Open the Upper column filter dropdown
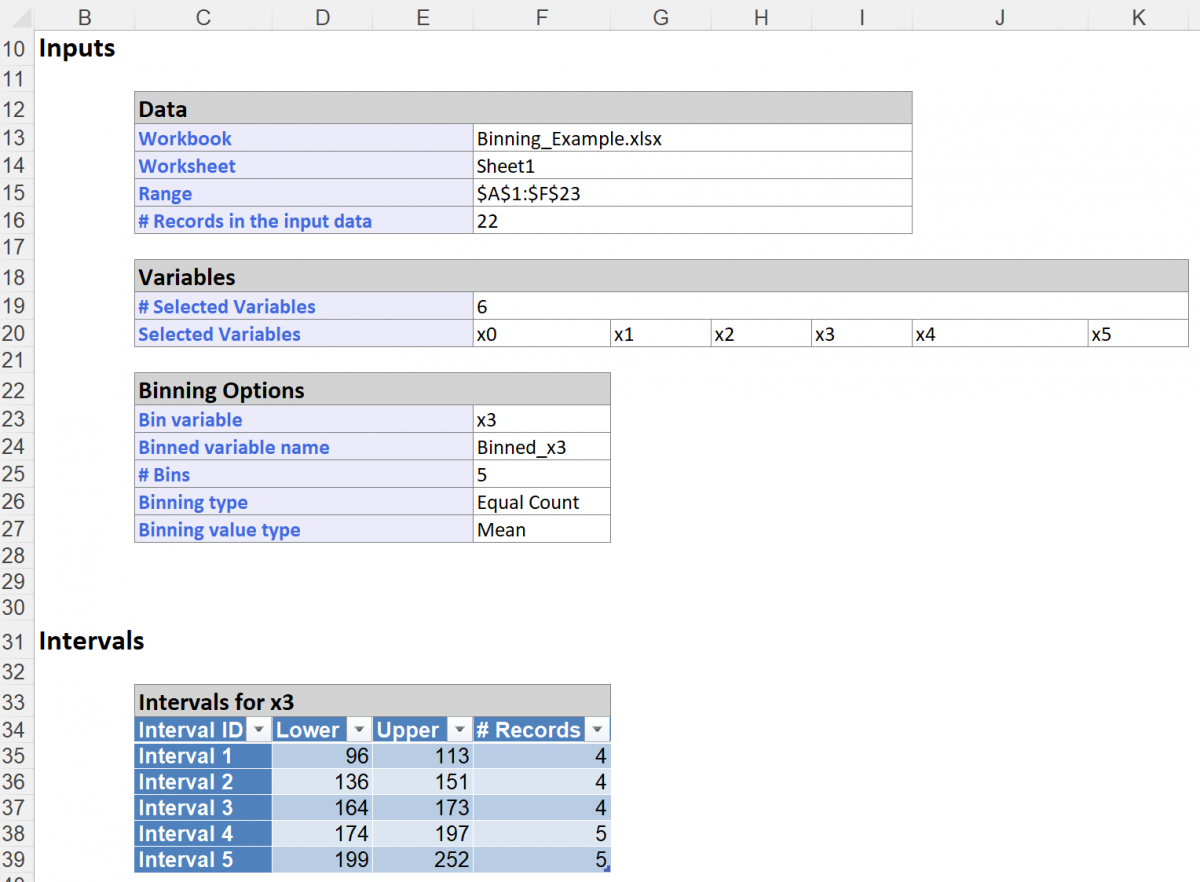 pyautogui.click(x=458, y=729)
